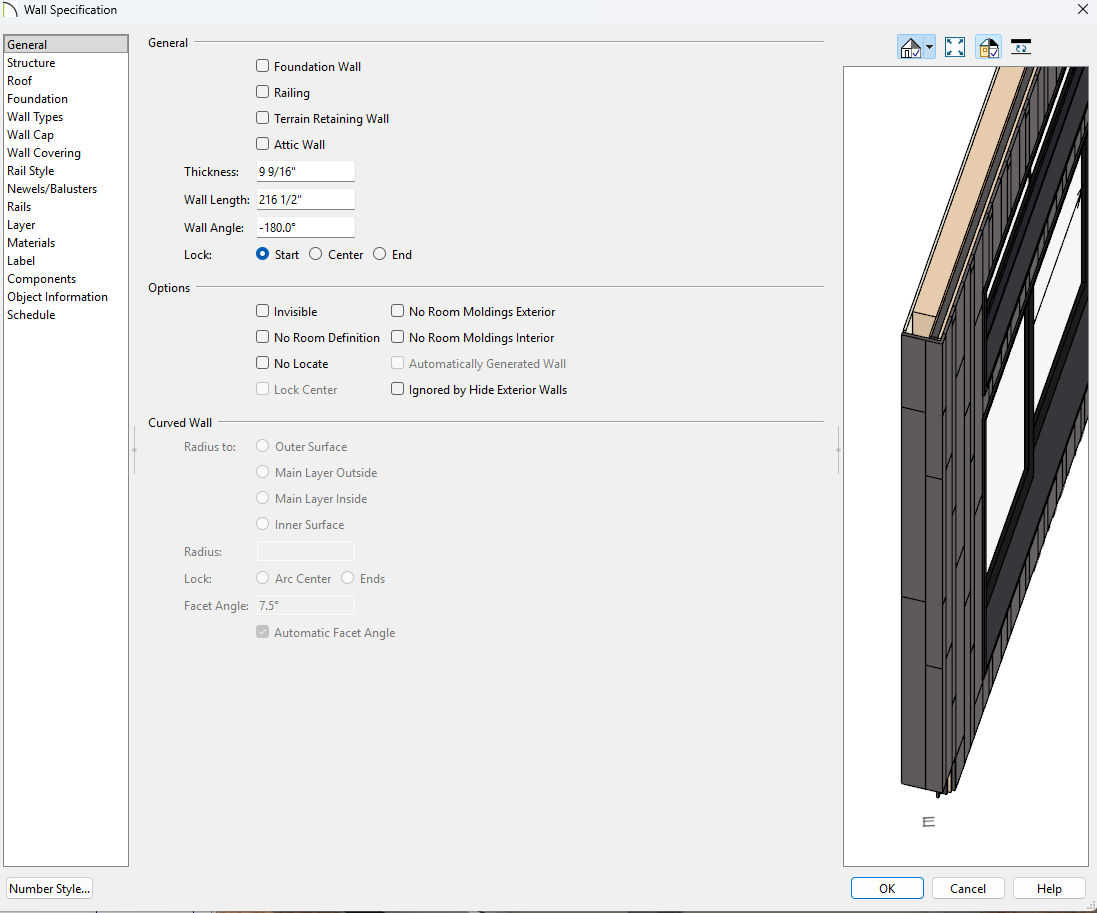Toggle the Invisible checkbox
1097x913 pixels.
point(263,312)
